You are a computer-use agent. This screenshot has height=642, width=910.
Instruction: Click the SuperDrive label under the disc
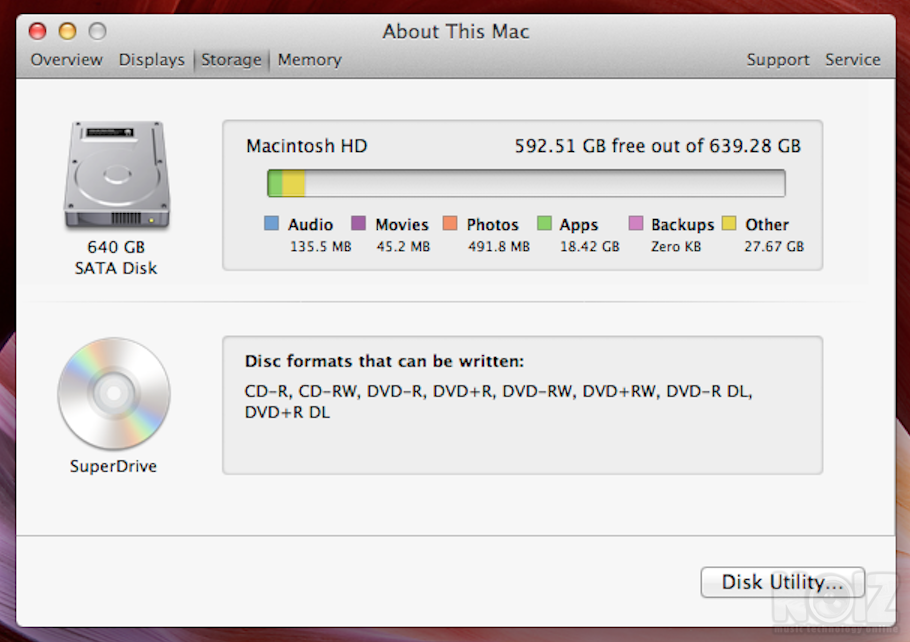[113, 466]
